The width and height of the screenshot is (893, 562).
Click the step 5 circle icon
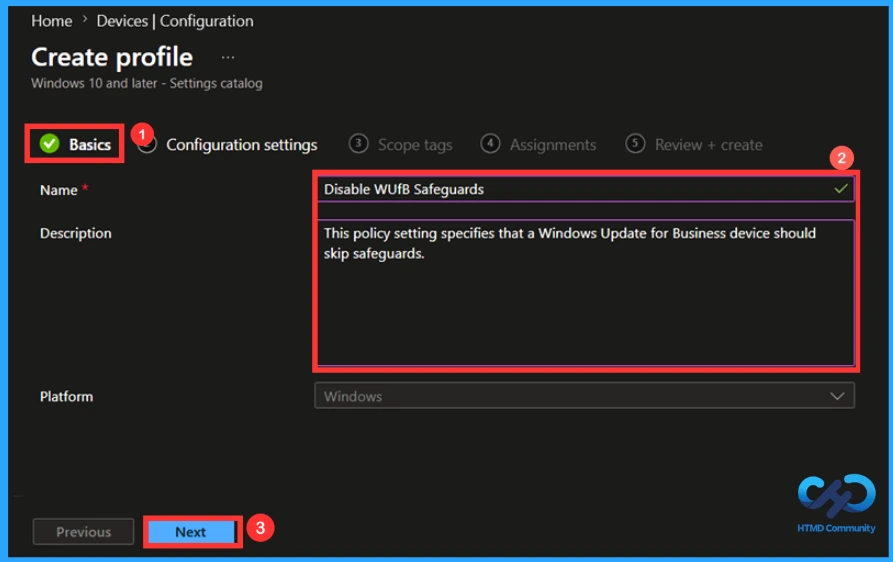pyautogui.click(x=635, y=143)
